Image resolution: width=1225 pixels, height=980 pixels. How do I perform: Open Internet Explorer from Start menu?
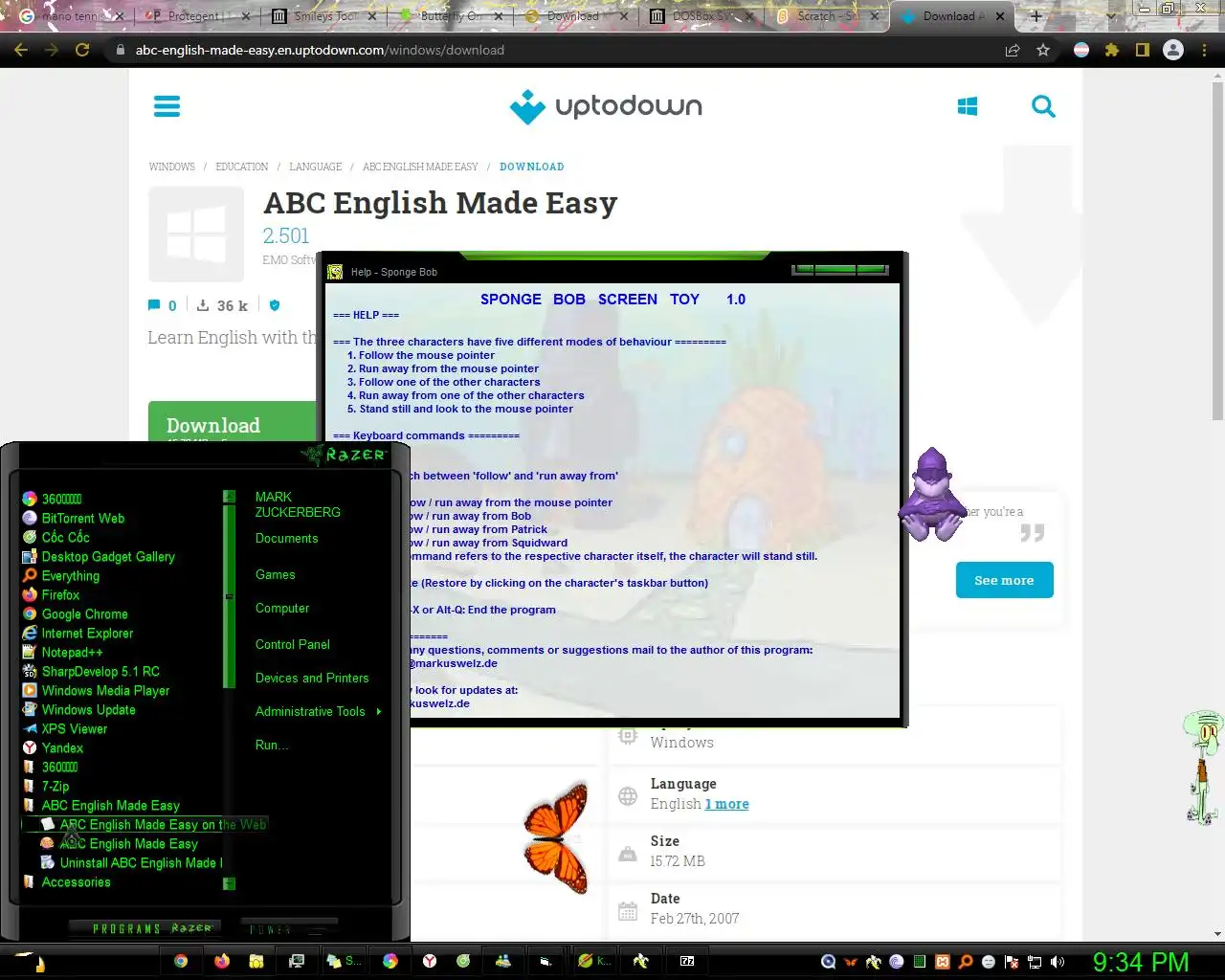click(87, 633)
